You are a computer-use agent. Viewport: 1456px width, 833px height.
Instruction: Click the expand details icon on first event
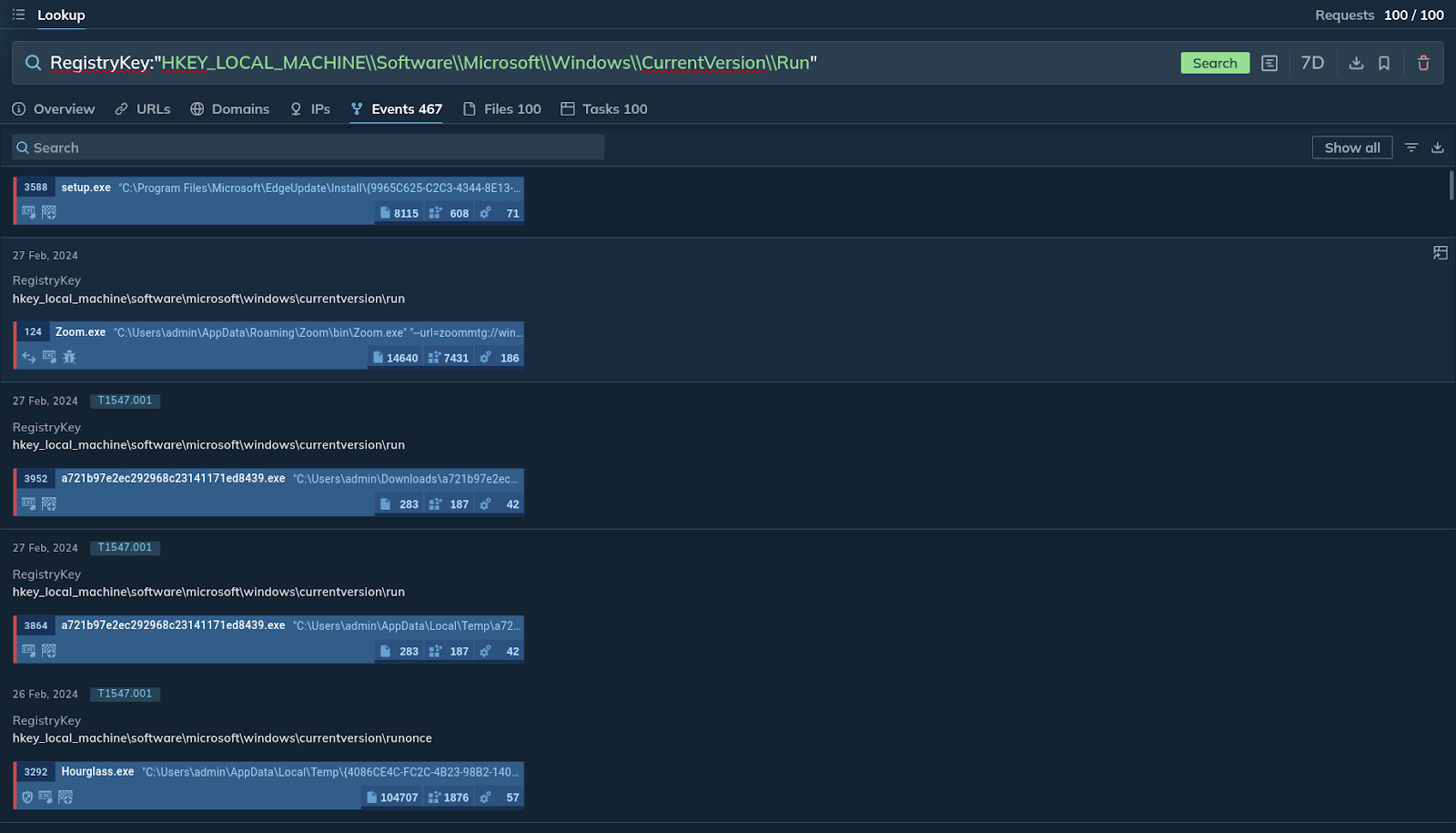tap(1440, 253)
